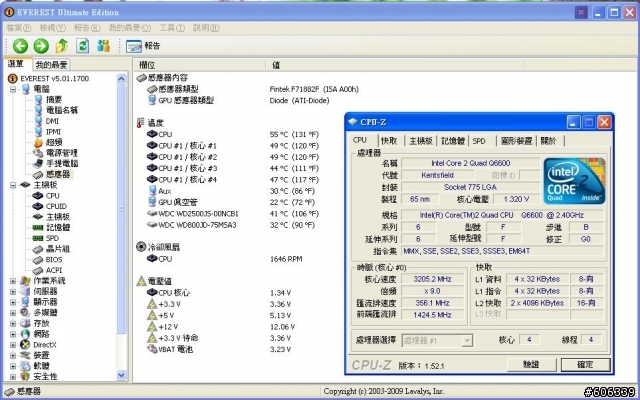The image size is (640, 400).
Task: Open the 我的最愛(O) menu
Action: (x=129, y=28)
